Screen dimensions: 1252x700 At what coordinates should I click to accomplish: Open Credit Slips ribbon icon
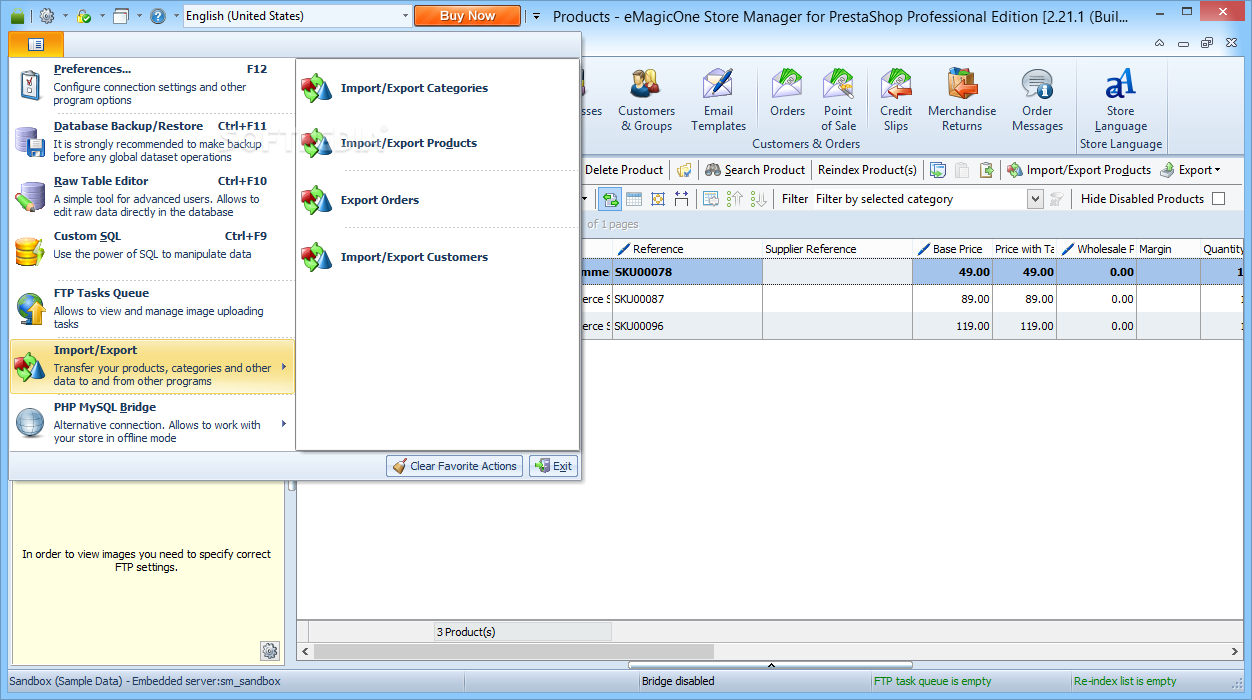pos(896,100)
